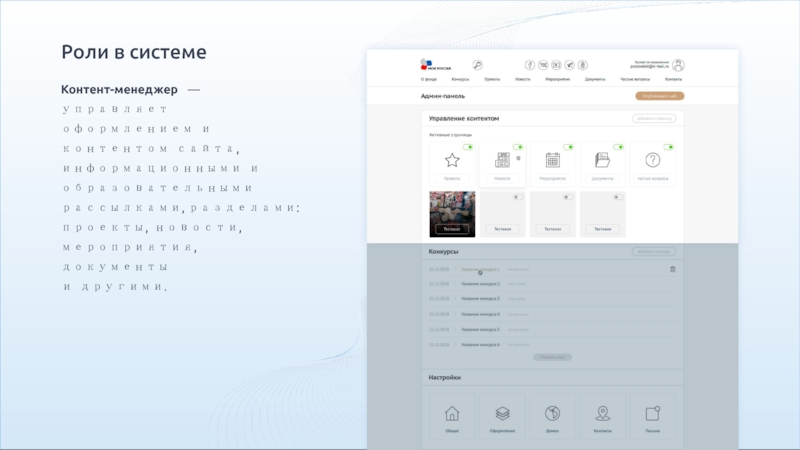Click the Показать еще button
Image resolution: width=800 pixels, height=450 pixels.
(553, 357)
